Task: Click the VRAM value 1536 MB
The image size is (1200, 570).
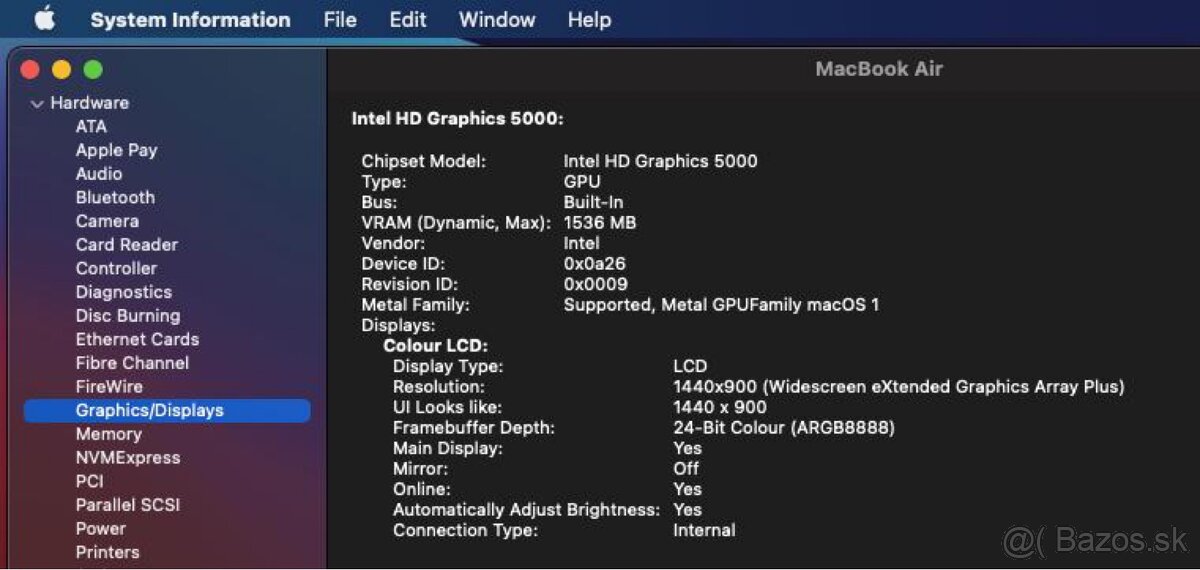Action: 599,223
